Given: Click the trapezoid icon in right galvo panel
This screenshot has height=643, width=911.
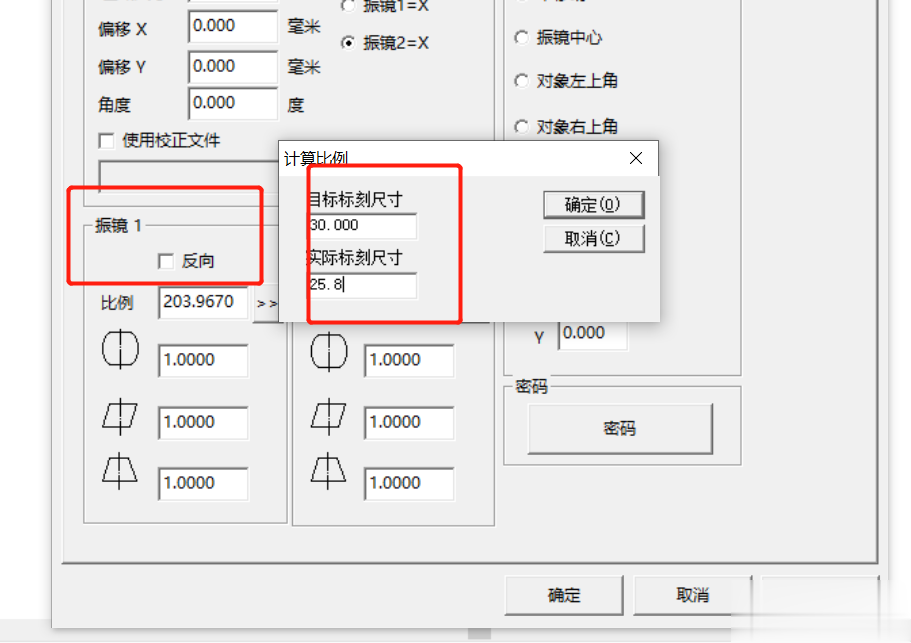Looking at the screenshot, I should [328, 470].
